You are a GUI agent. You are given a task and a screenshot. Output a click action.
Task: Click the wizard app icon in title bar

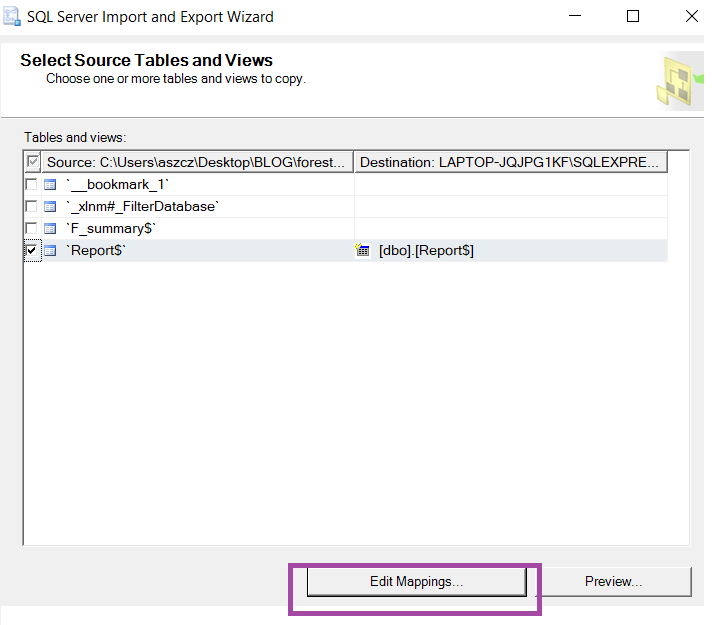point(12,16)
